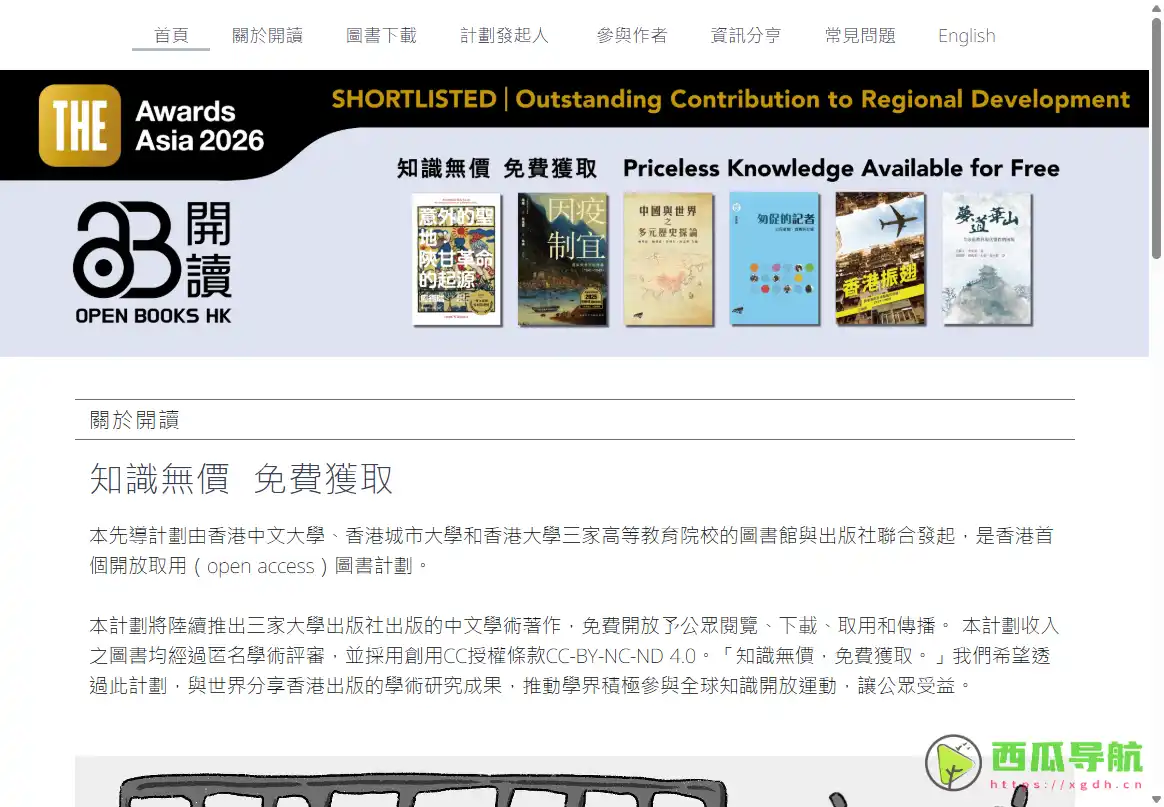Open the 匆促的記者 book cover
Screen dimensions: 1164x807
[x=775, y=258]
